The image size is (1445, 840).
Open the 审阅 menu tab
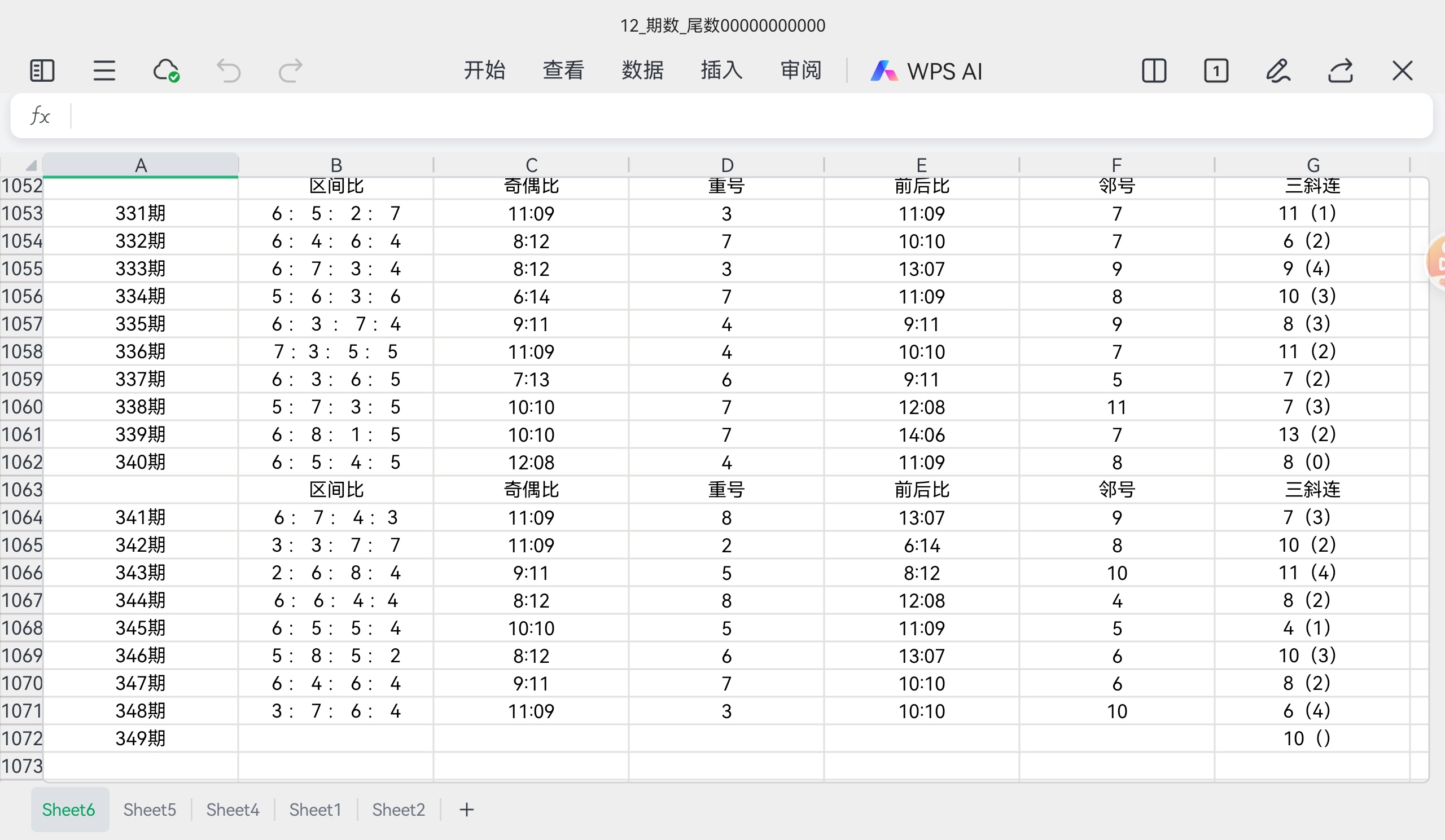point(801,71)
